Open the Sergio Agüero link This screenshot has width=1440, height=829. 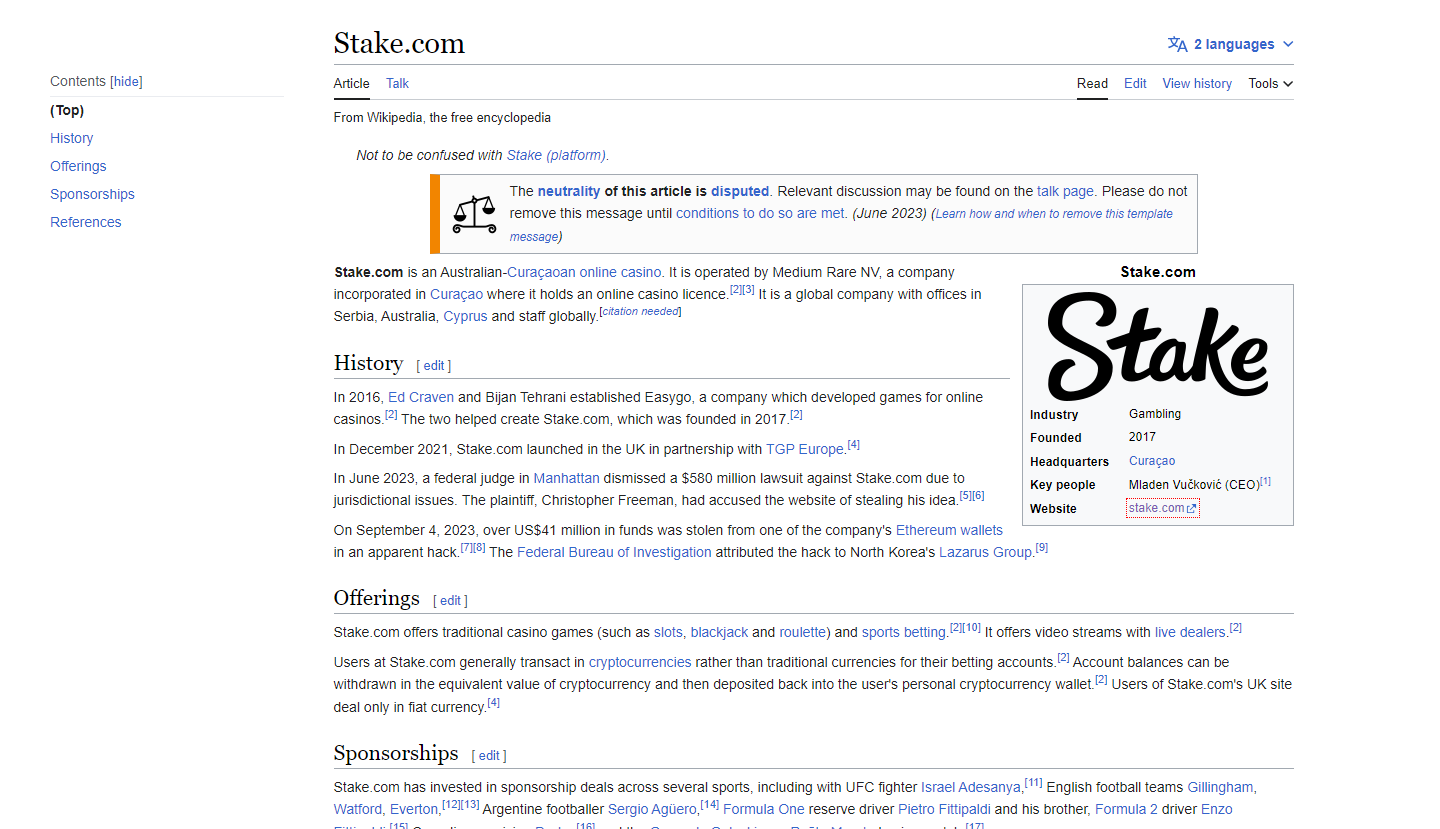point(653,809)
